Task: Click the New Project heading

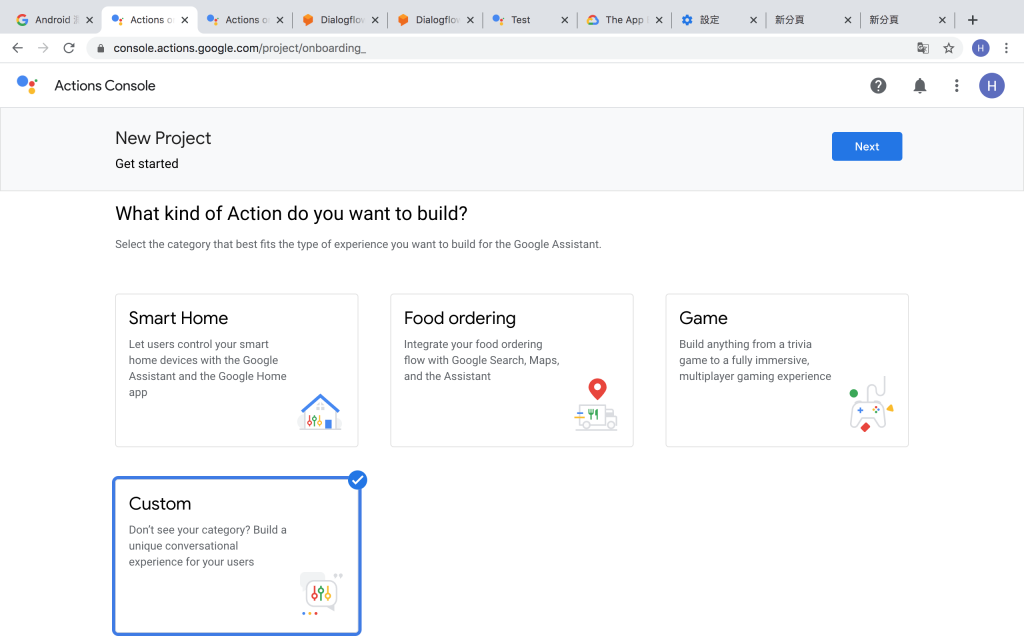Action: (x=163, y=138)
